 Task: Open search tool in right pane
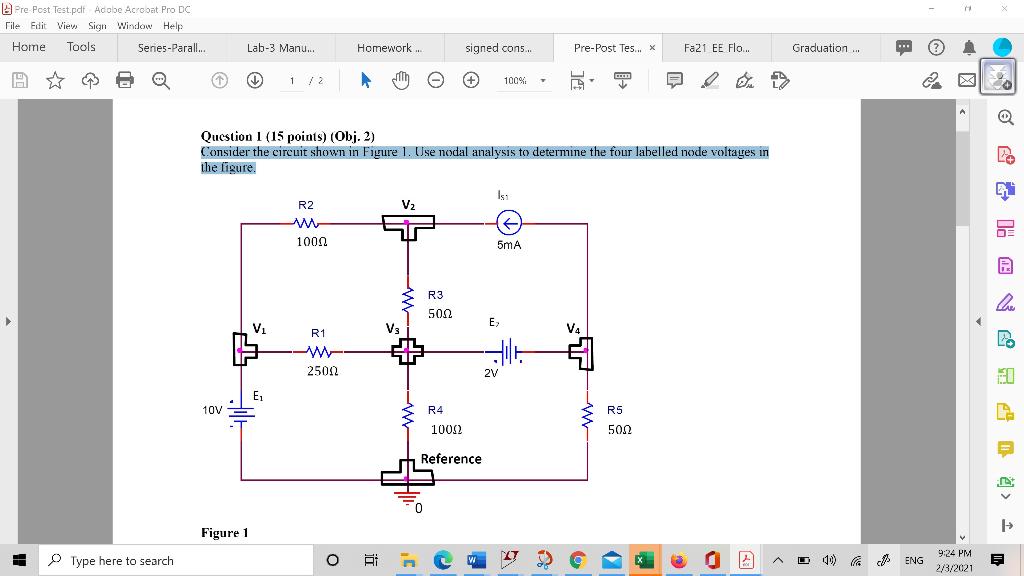[1006, 118]
